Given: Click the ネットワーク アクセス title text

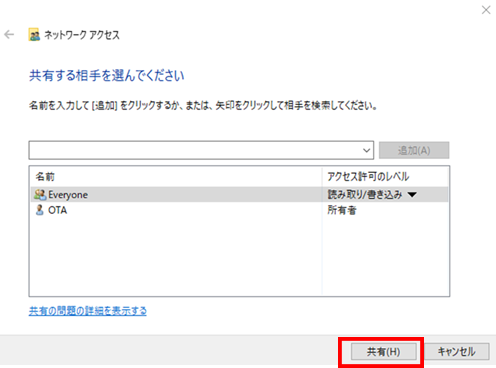Looking at the screenshot, I should (x=82, y=35).
